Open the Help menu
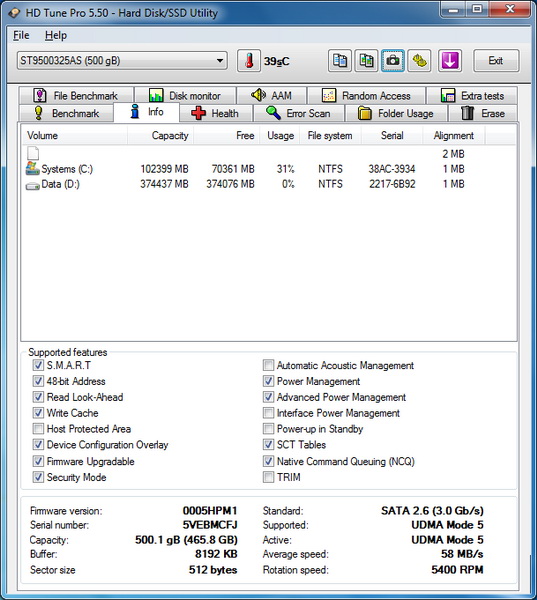This screenshot has width=537, height=600. (x=56, y=35)
